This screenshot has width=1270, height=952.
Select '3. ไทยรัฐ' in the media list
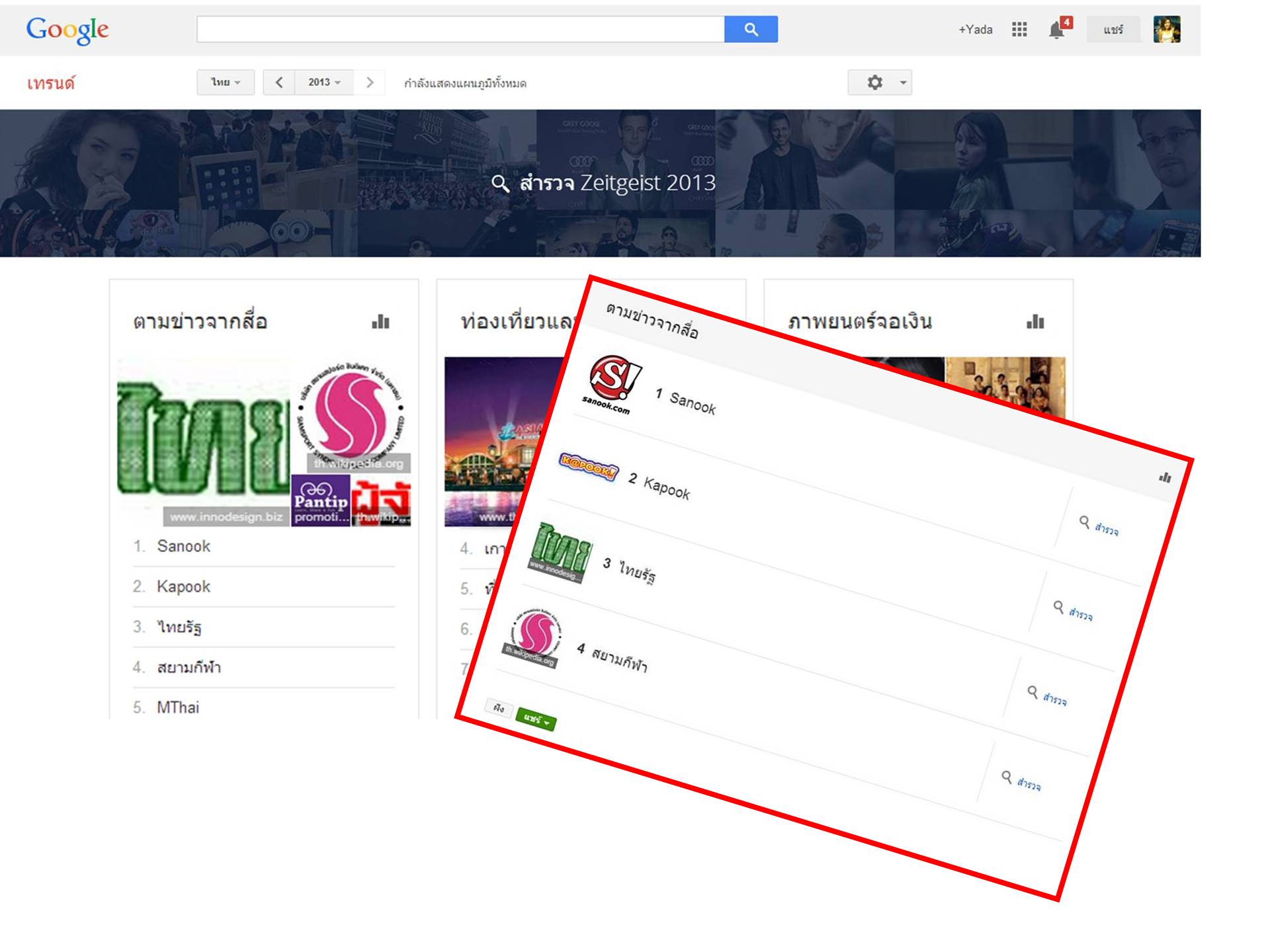tap(263, 627)
